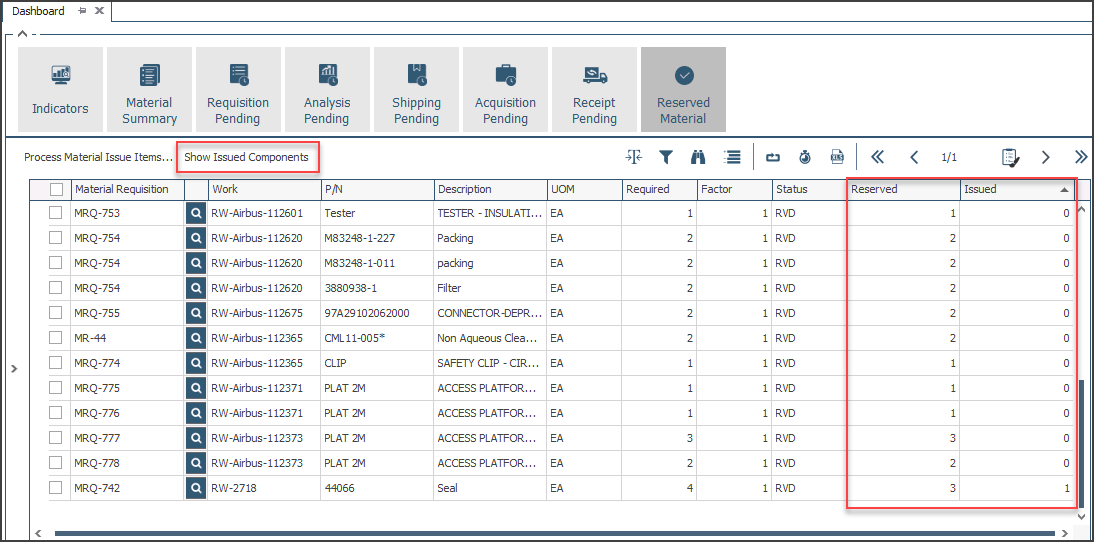Open magnifier lookup for MRQ-753
Viewport: 1097px width, 542px height.
pos(196,213)
